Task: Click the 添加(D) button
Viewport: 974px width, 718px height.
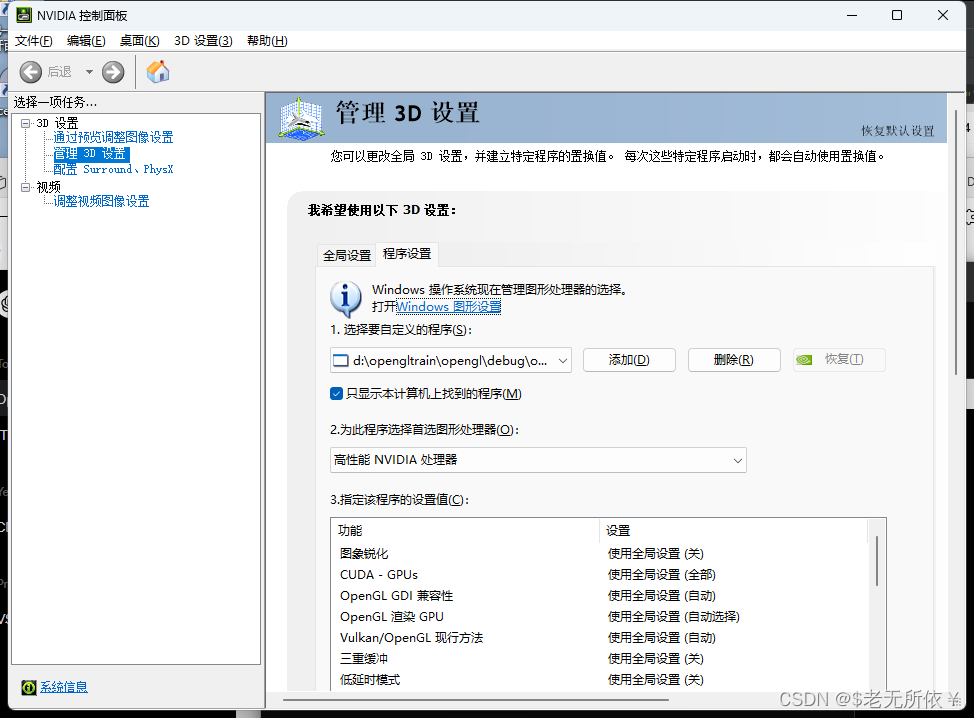Action: coord(629,360)
